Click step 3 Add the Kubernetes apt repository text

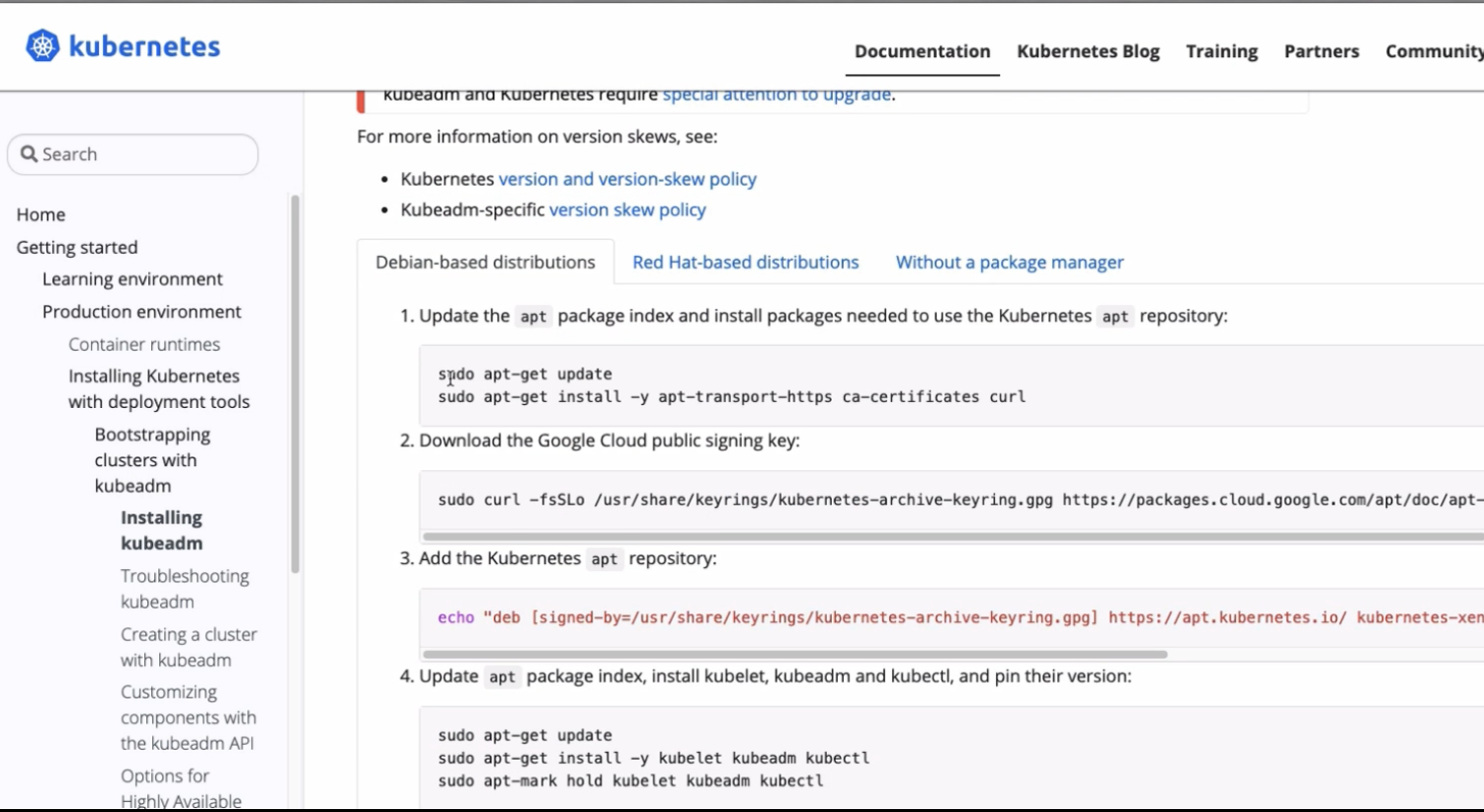[567, 558]
